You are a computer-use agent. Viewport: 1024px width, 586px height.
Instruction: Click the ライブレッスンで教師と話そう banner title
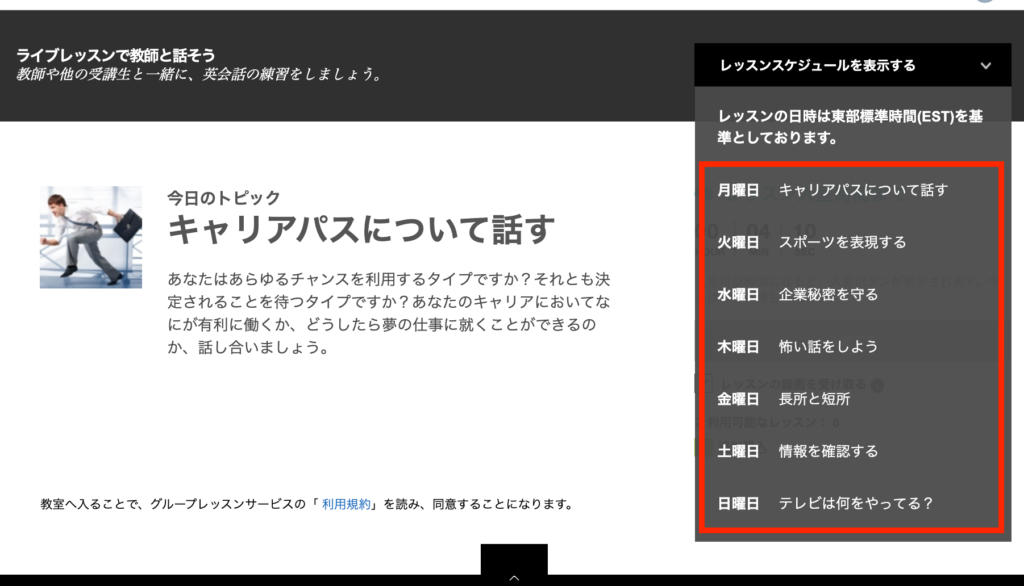click(116, 55)
